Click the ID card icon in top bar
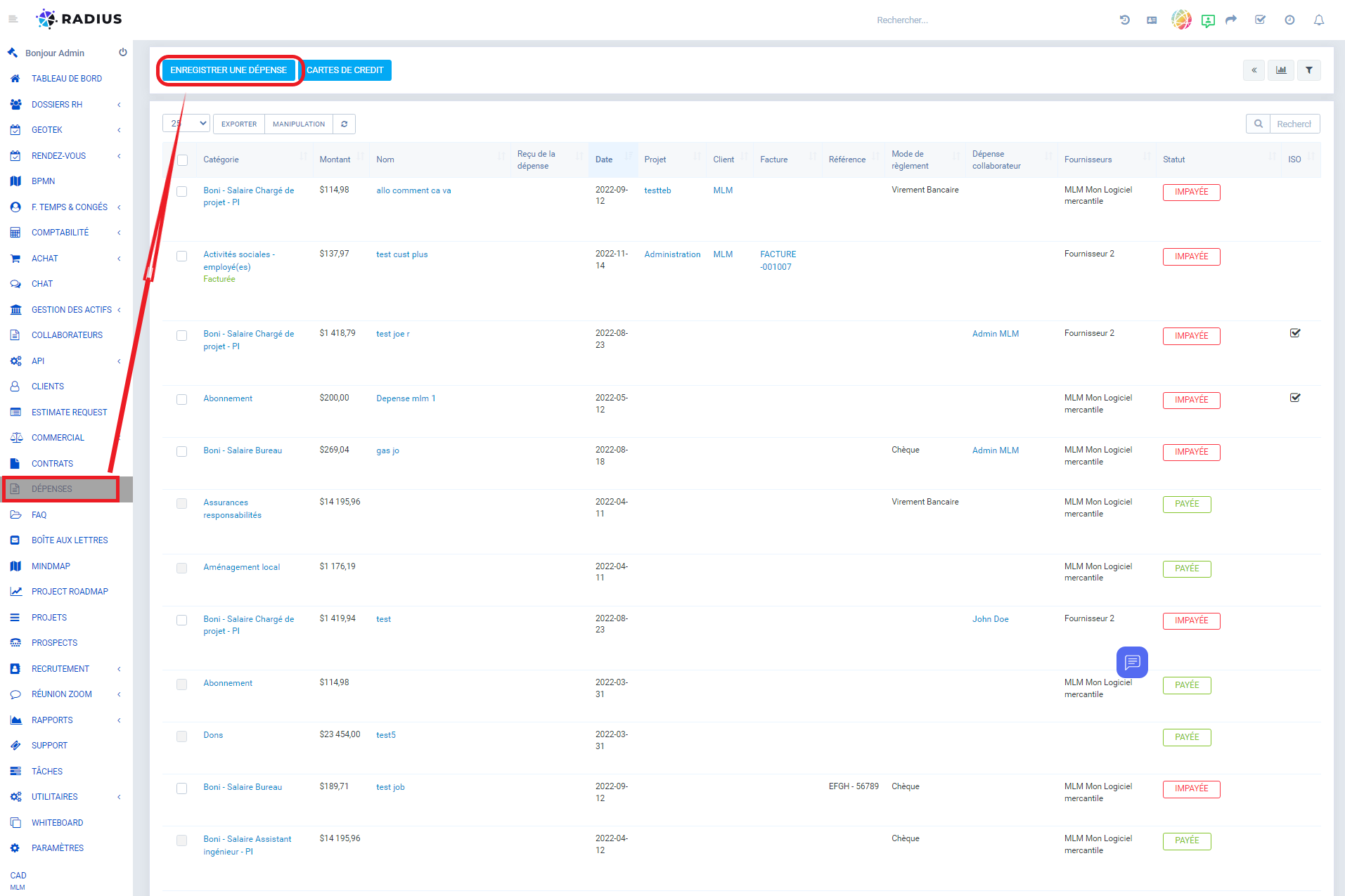This screenshot has width=1345, height=896. click(x=1152, y=20)
